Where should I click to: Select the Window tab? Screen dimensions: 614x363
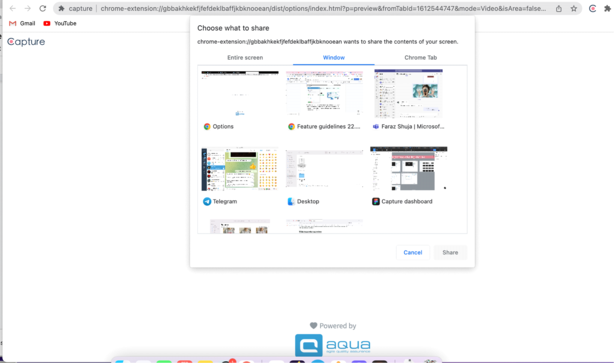click(334, 58)
